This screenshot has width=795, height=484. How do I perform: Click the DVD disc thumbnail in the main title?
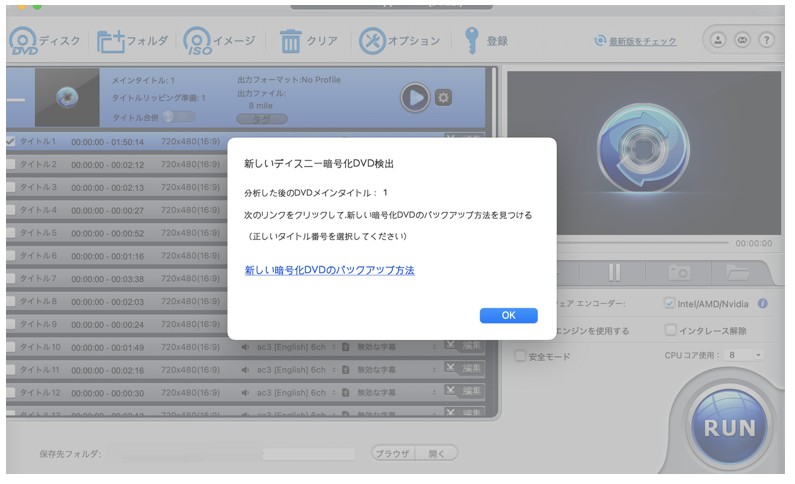coord(67,97)
